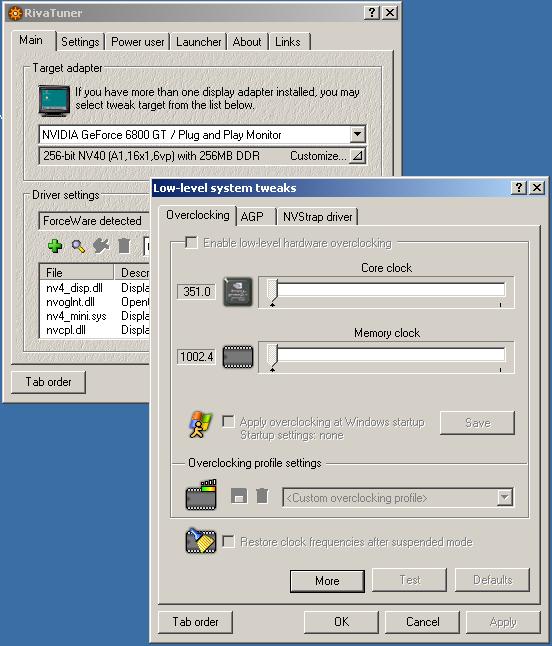Open the Links tab
The image size is (552, 646).
(x=288, y=42)
